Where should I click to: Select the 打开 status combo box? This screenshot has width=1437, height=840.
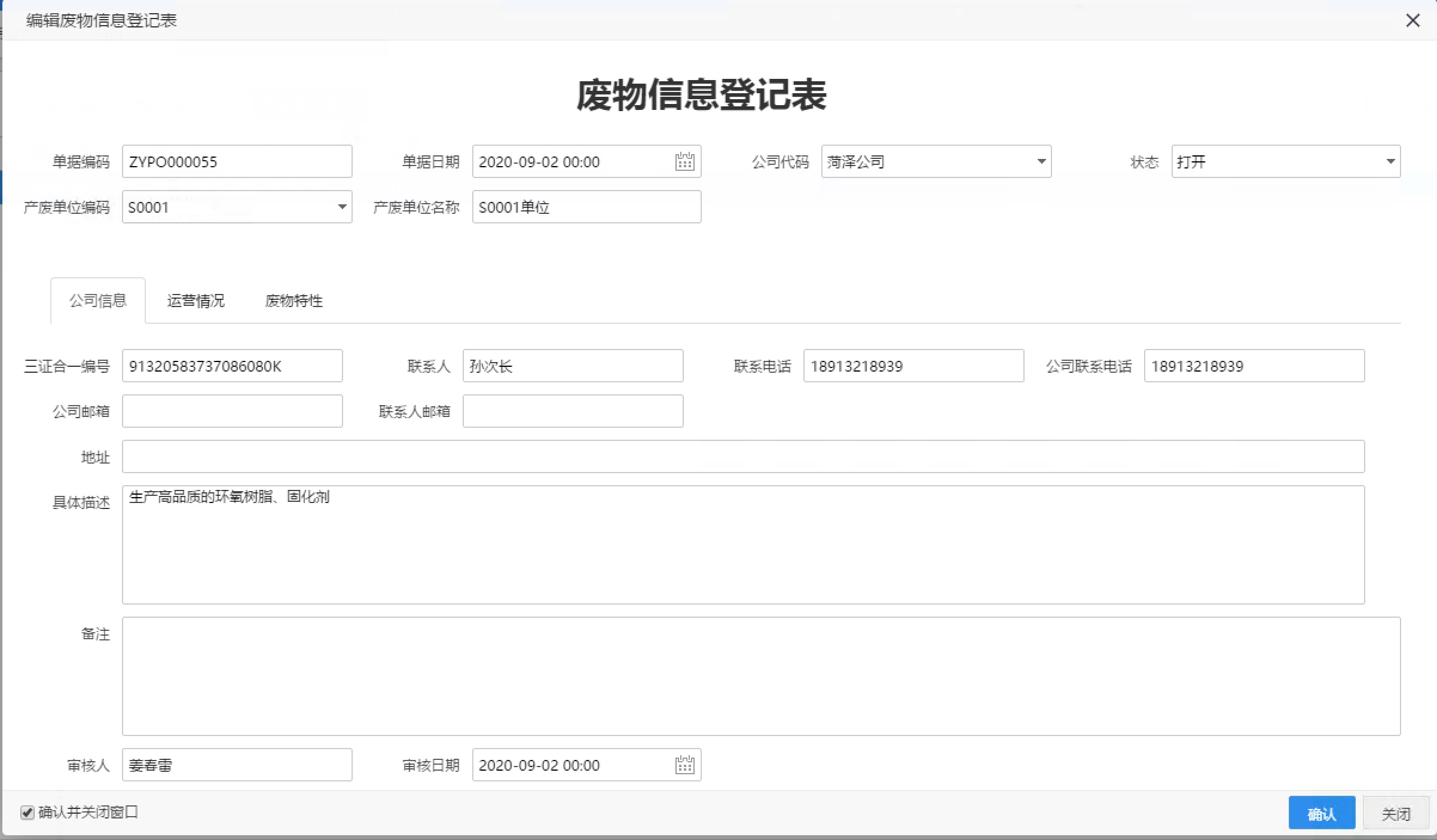pyautogui.click(x=1286, y=161)
